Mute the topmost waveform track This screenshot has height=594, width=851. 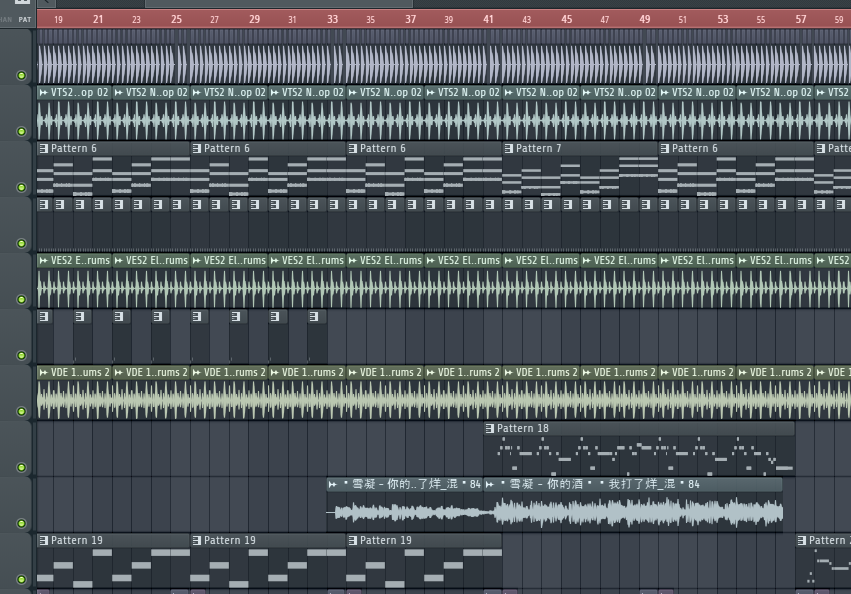click(21, 75)
